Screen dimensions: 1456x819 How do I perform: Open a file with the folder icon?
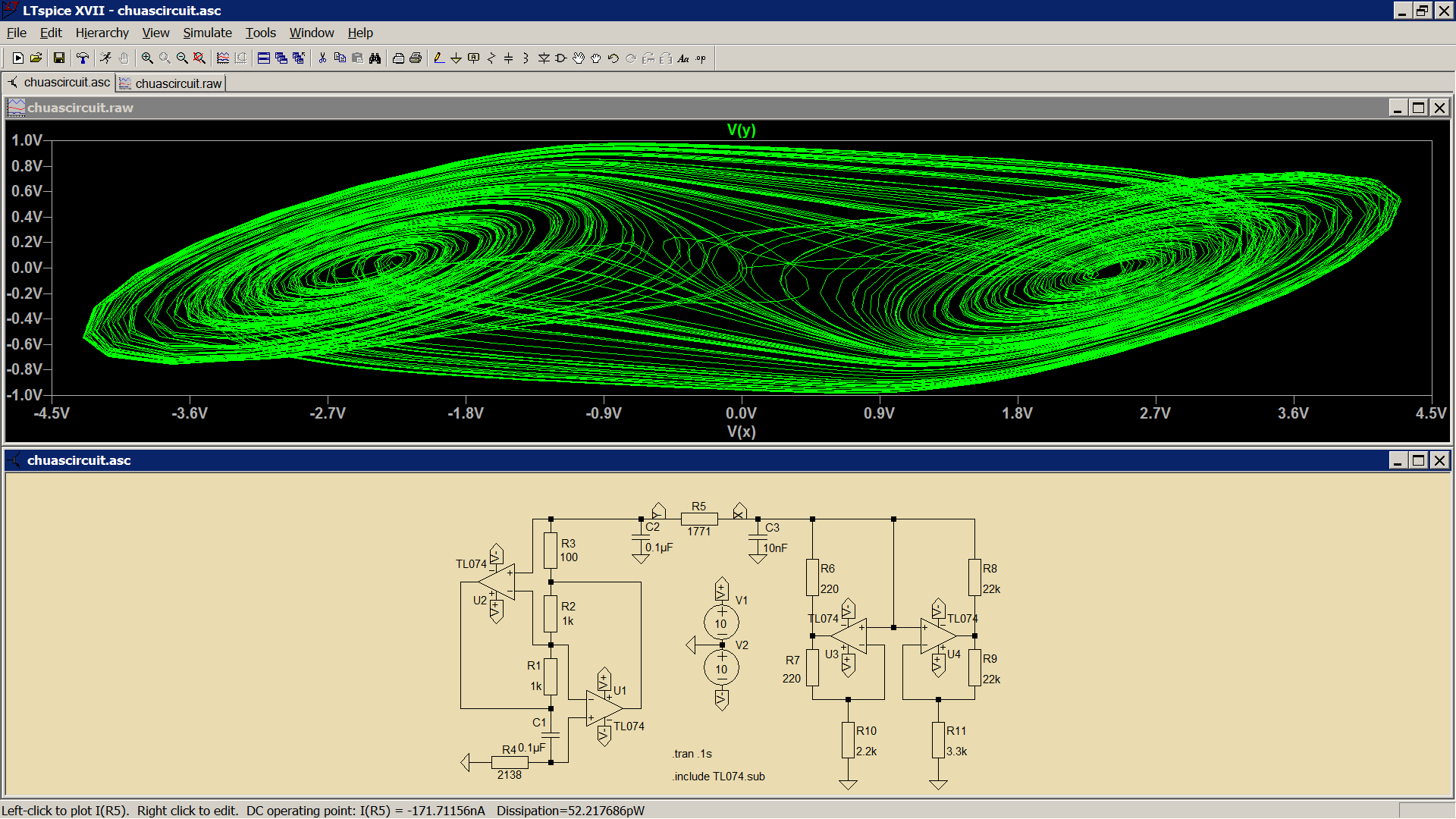point(36,58)
